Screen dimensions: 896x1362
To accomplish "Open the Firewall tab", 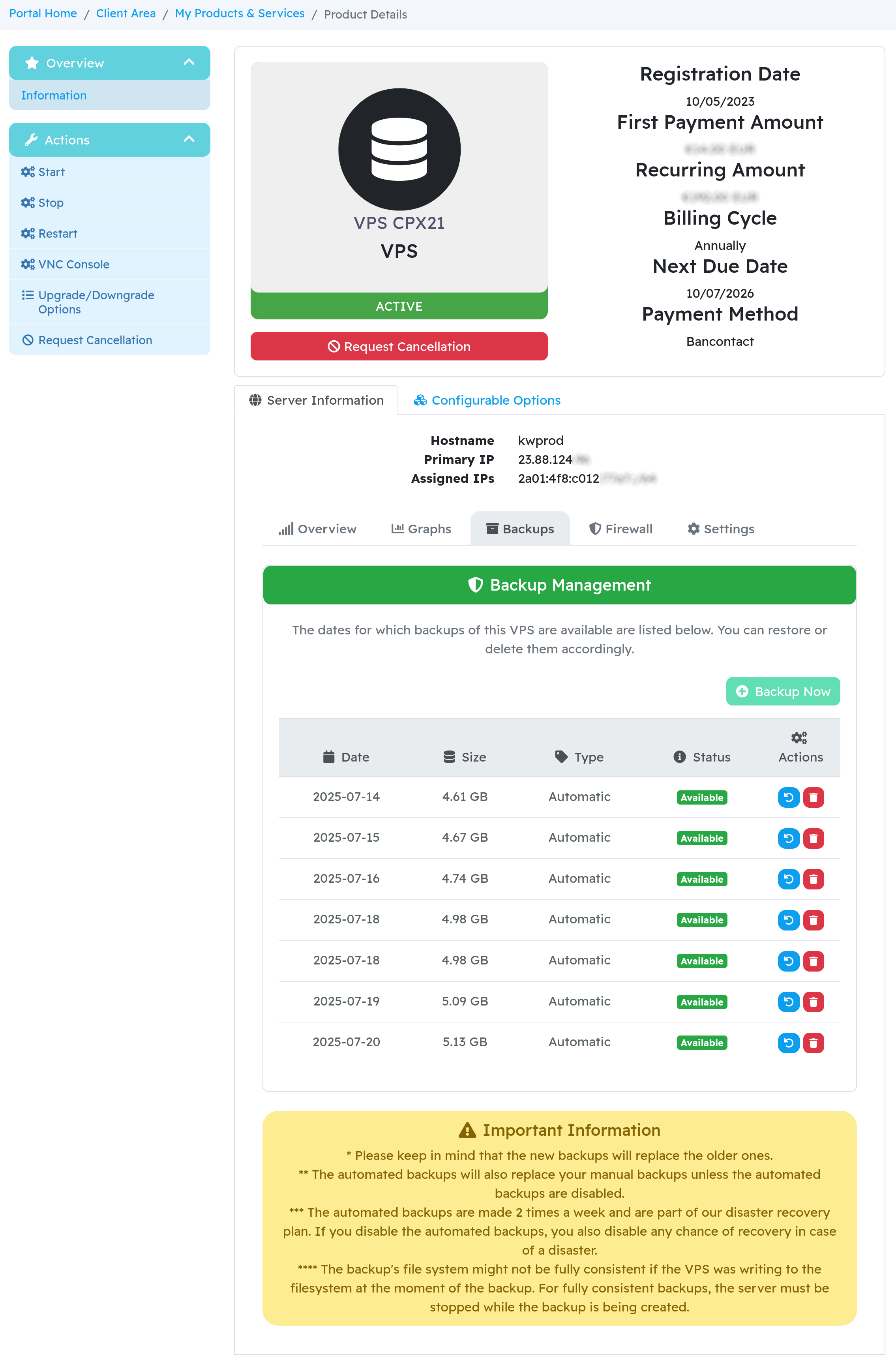I will pos(620,529).
